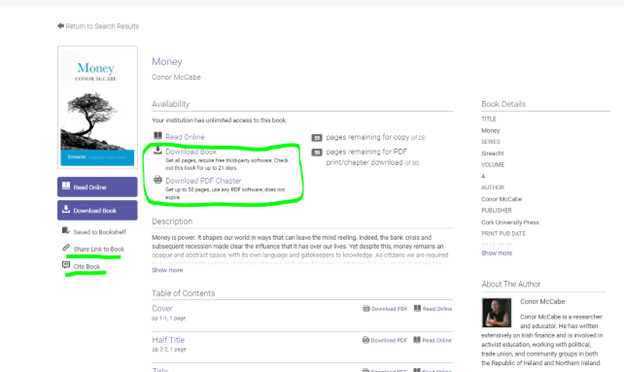
Task: Download PDF of the Half Title chapter
Action: pos(388,340)
